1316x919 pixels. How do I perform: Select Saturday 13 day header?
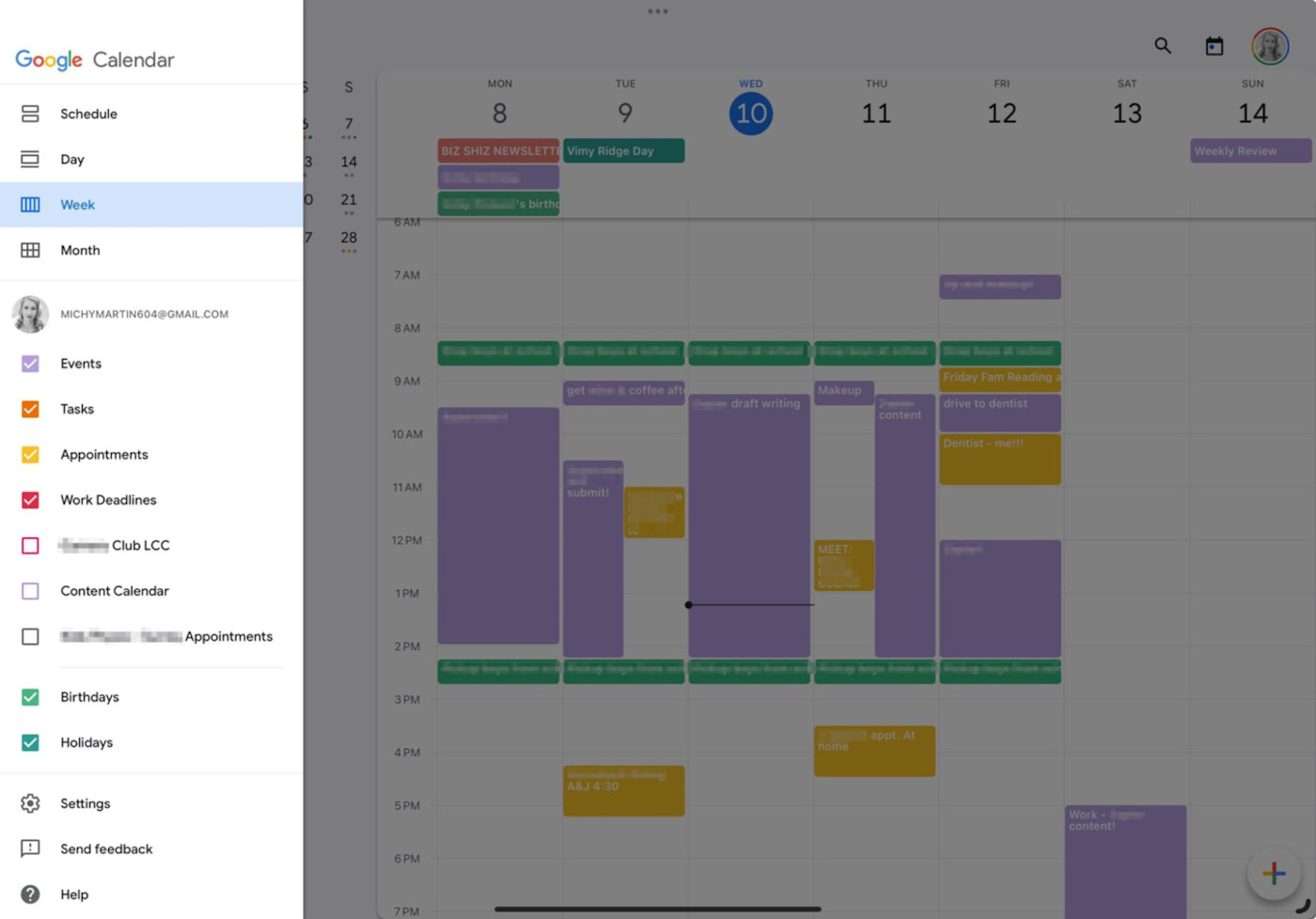click(x=1127, y=105)
